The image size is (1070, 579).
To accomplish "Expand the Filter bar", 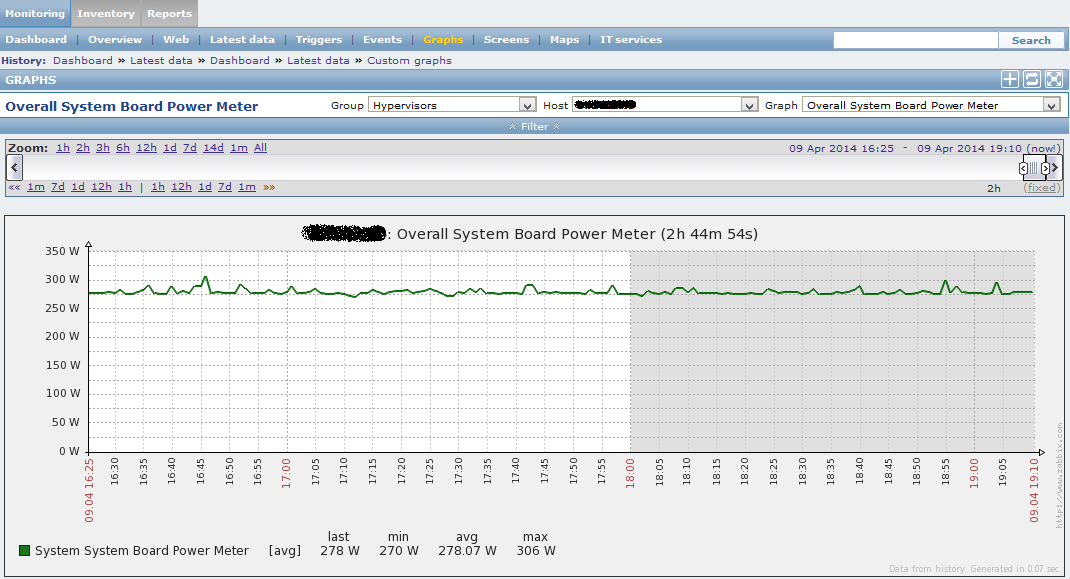I will [x=534, y=126].
